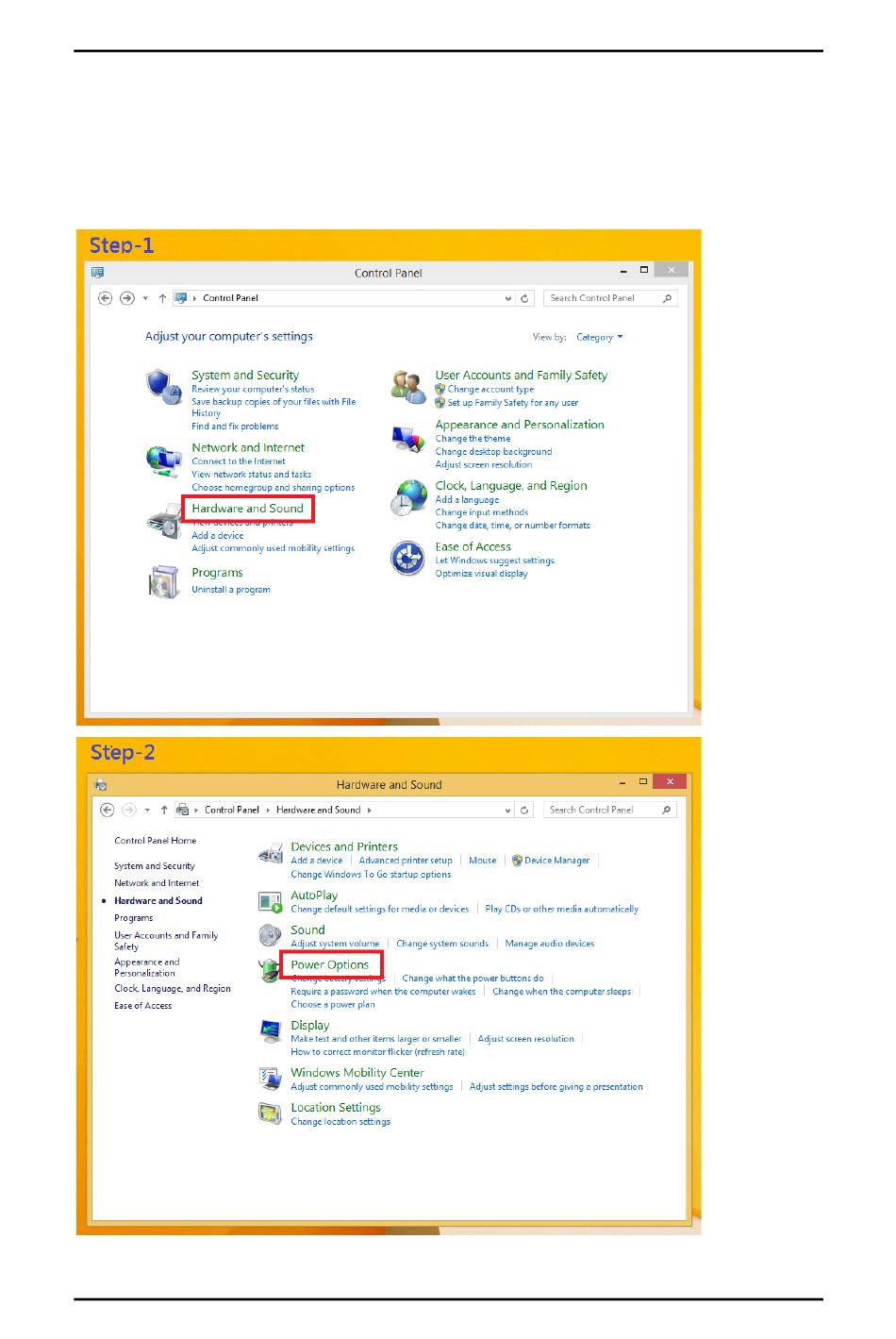Viewport: 896px width, 1339px height.
Task: Open recent locations arrow in Control Panel window
Action: pyautogui.click(x=145, y=298)
